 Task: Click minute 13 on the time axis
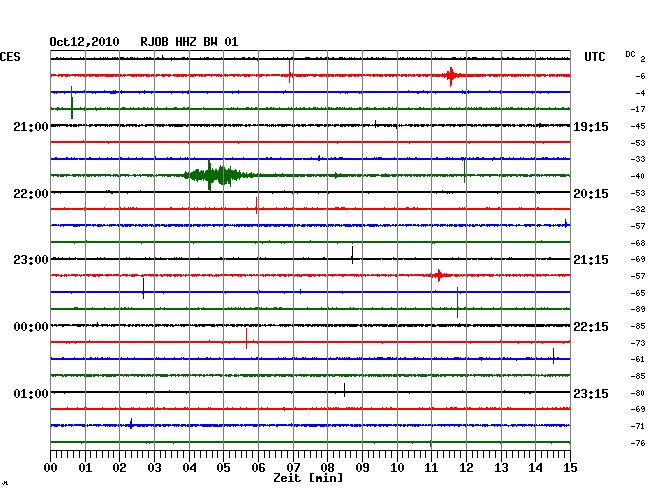501,468
